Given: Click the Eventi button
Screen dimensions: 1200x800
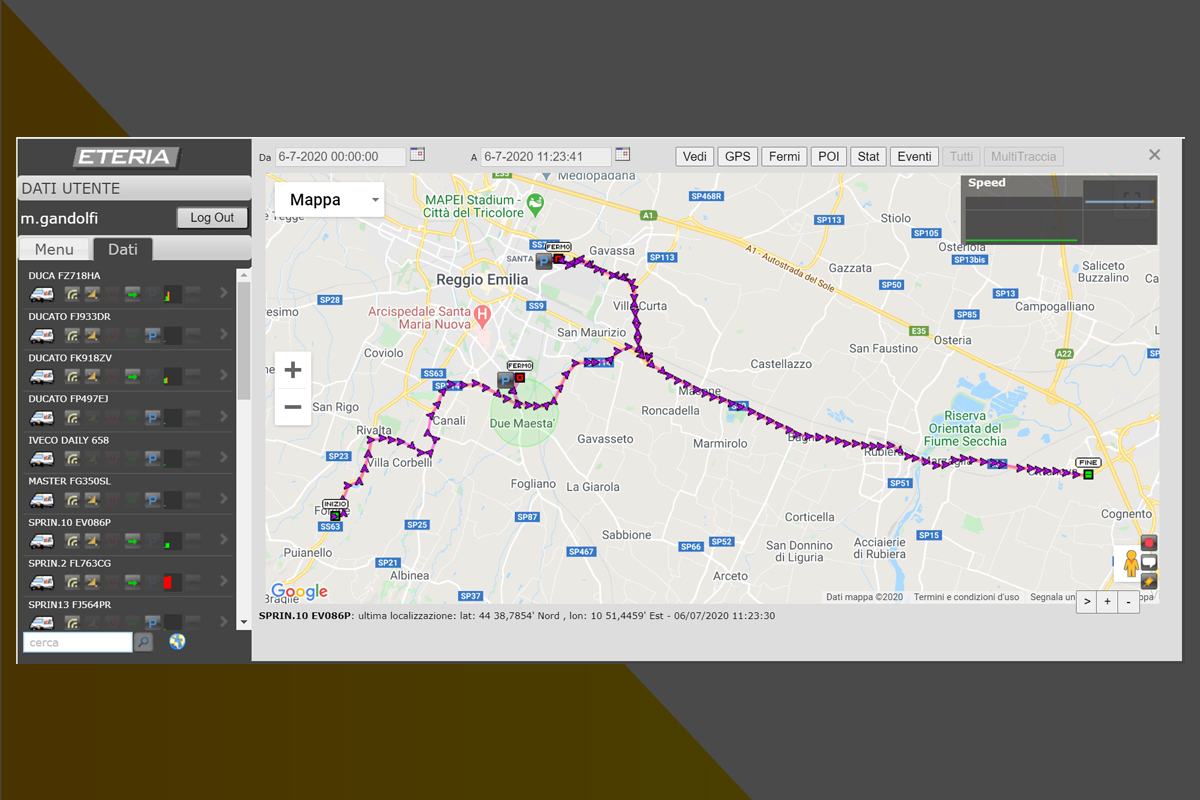Looking at the screenshot, I should [915, 157].
